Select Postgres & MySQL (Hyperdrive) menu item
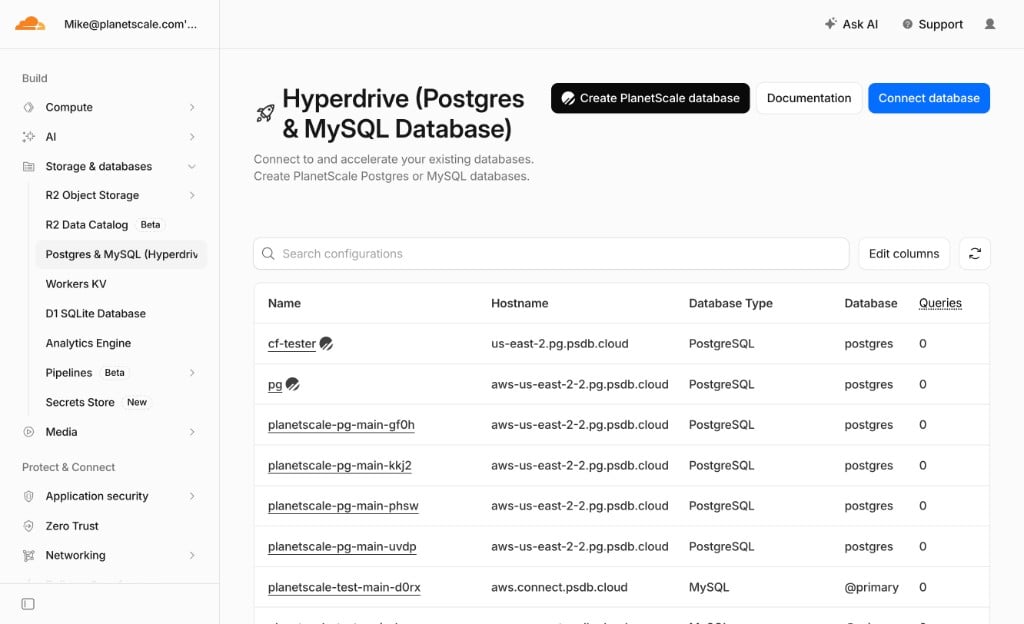The height and width of the screenshot is (624, 1024). (121, 254)
